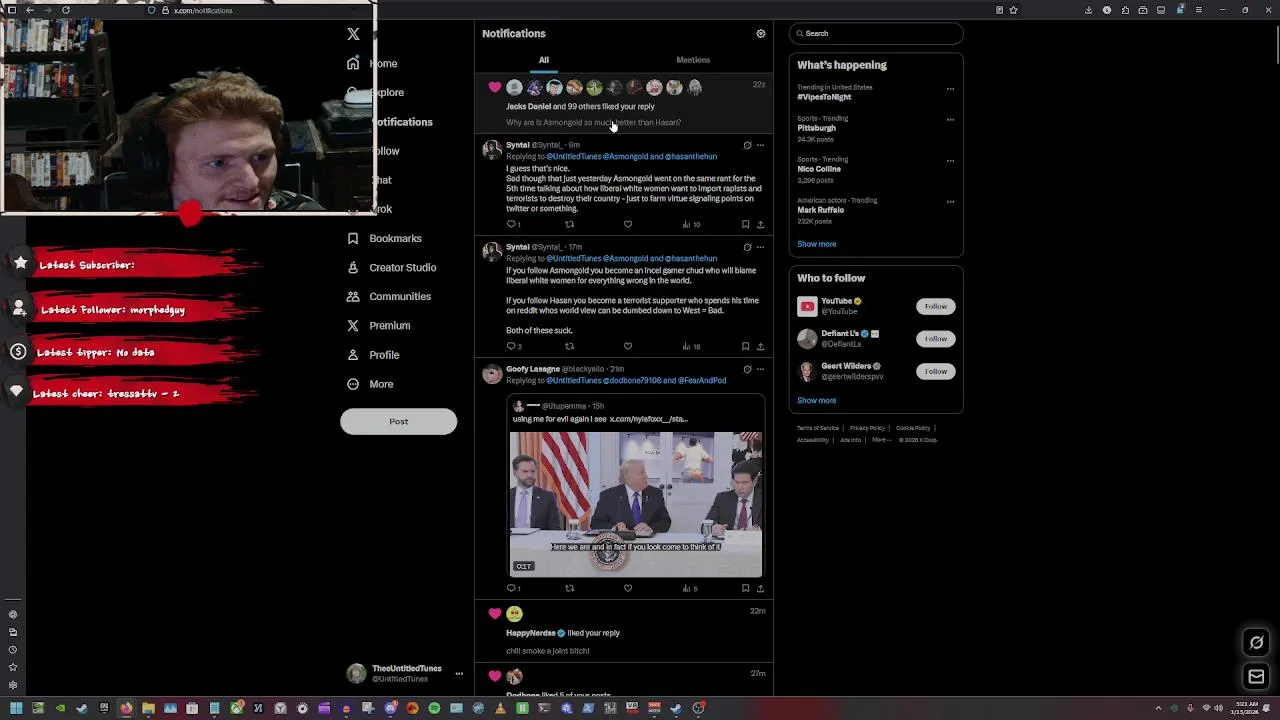The image size is (1280, 720).
Task: Like Syntal's 9m post
Action: [628, 224]
